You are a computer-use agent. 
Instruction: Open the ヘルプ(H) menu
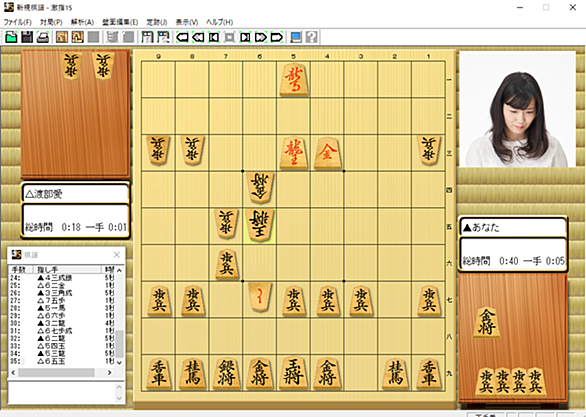tap(219, 22)
